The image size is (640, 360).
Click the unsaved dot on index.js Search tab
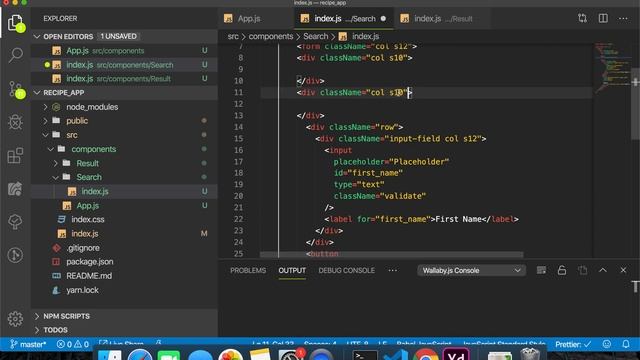383,18
